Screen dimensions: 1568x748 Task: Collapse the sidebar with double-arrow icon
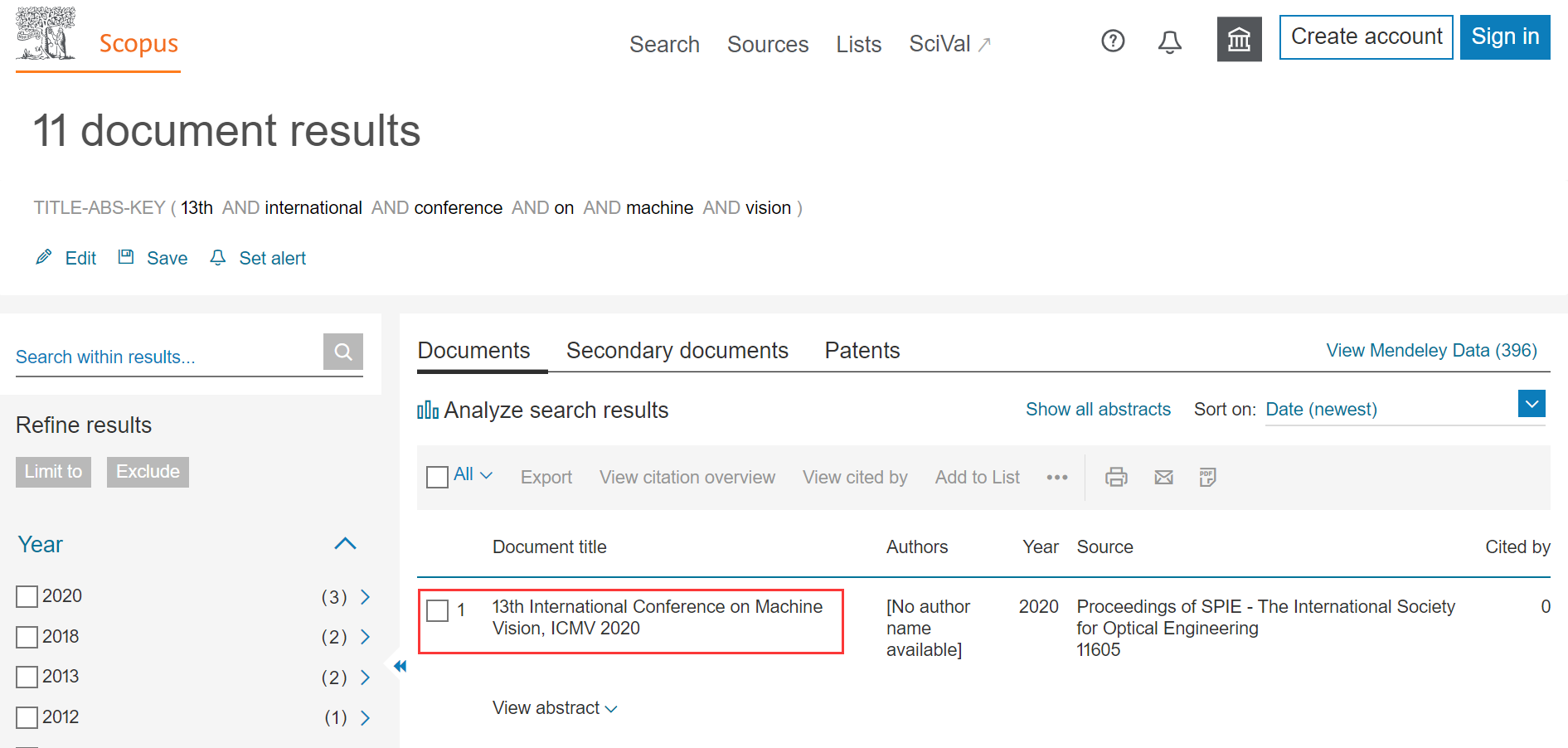coord(400,666)
